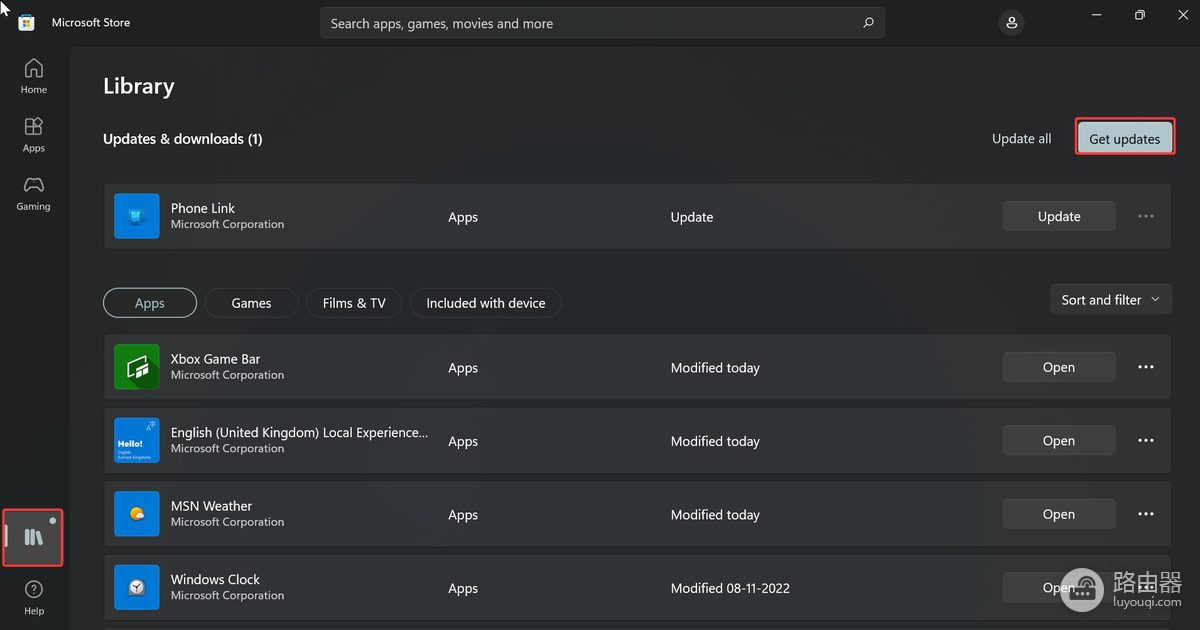
Task: Open more options for MSN Weather
Action: pos(1146,514)
